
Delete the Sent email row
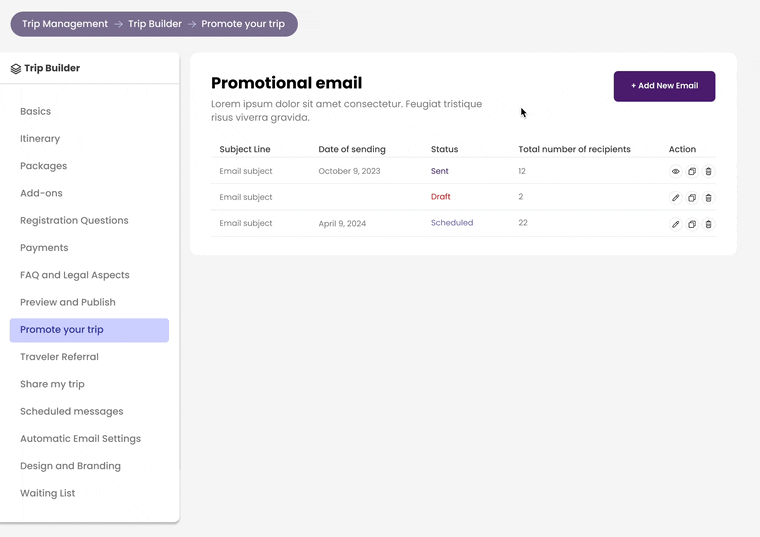[708, 172]
